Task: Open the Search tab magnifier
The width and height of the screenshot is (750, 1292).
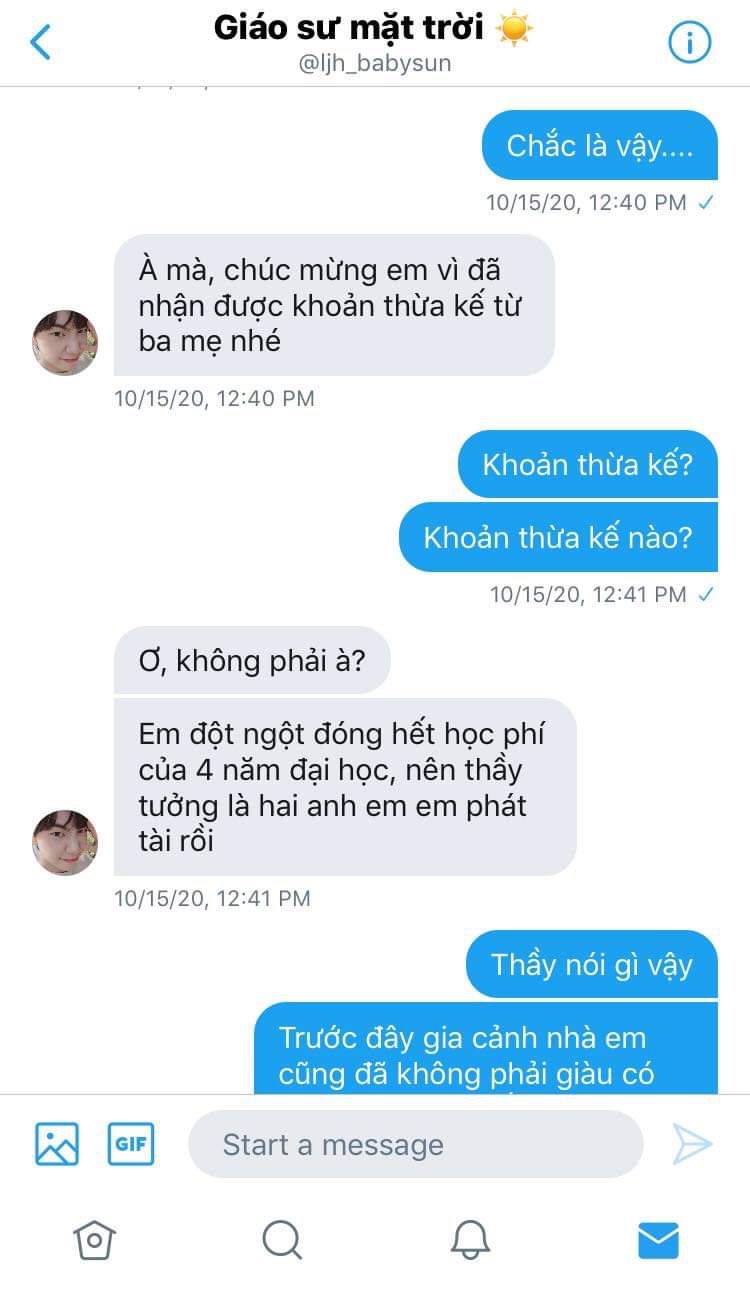Action: 282,1240
